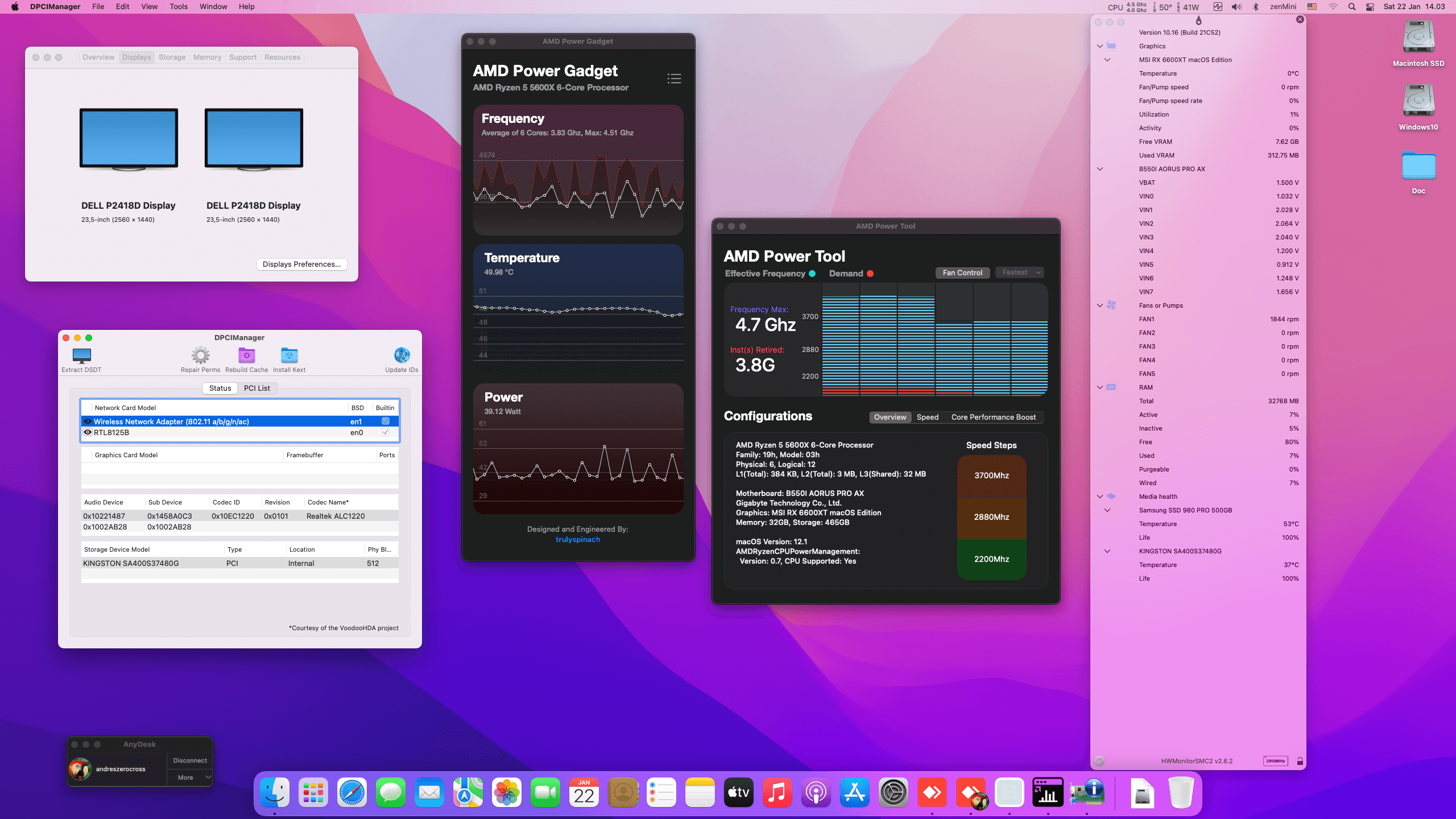Select Overview tab in AMD Power Tool Configurations
The width and height of the screenshot is (1456, 819).
pyautogui.click(x=890, y=417)
